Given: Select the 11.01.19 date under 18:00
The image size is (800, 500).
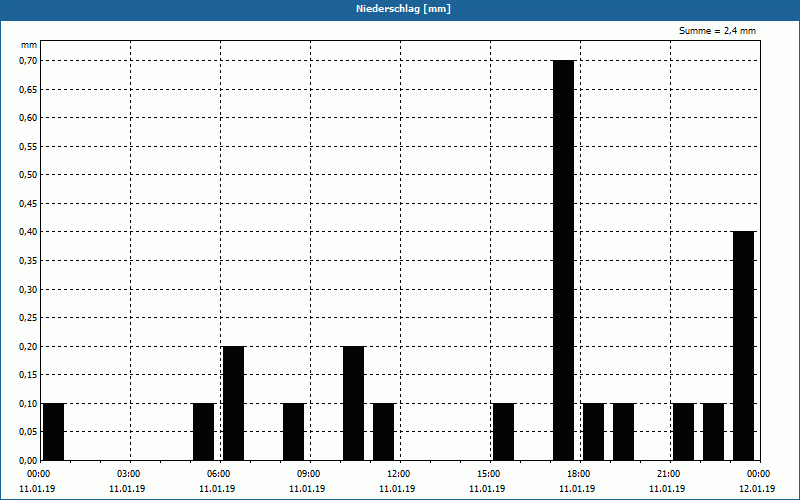Looking at the screenshot, I should coord(577,489).
